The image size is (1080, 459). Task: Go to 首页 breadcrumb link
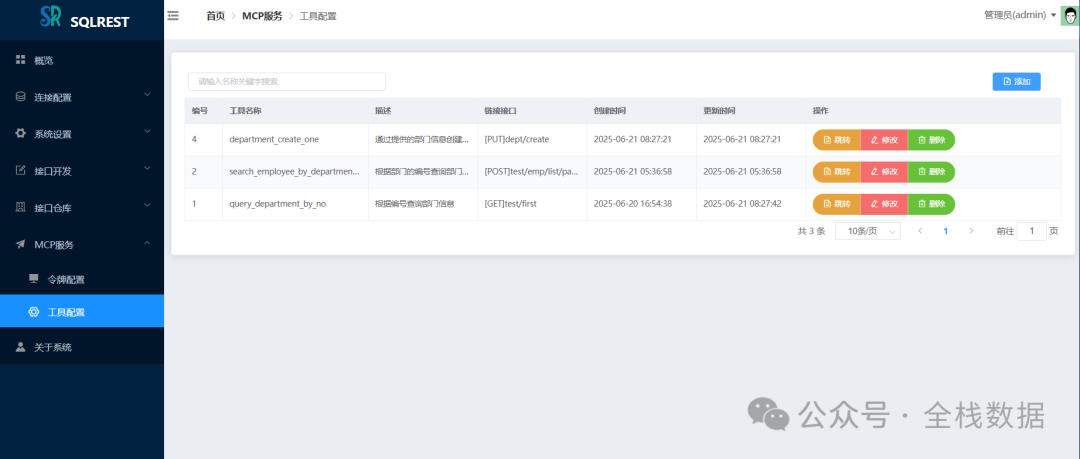(216, 16)
